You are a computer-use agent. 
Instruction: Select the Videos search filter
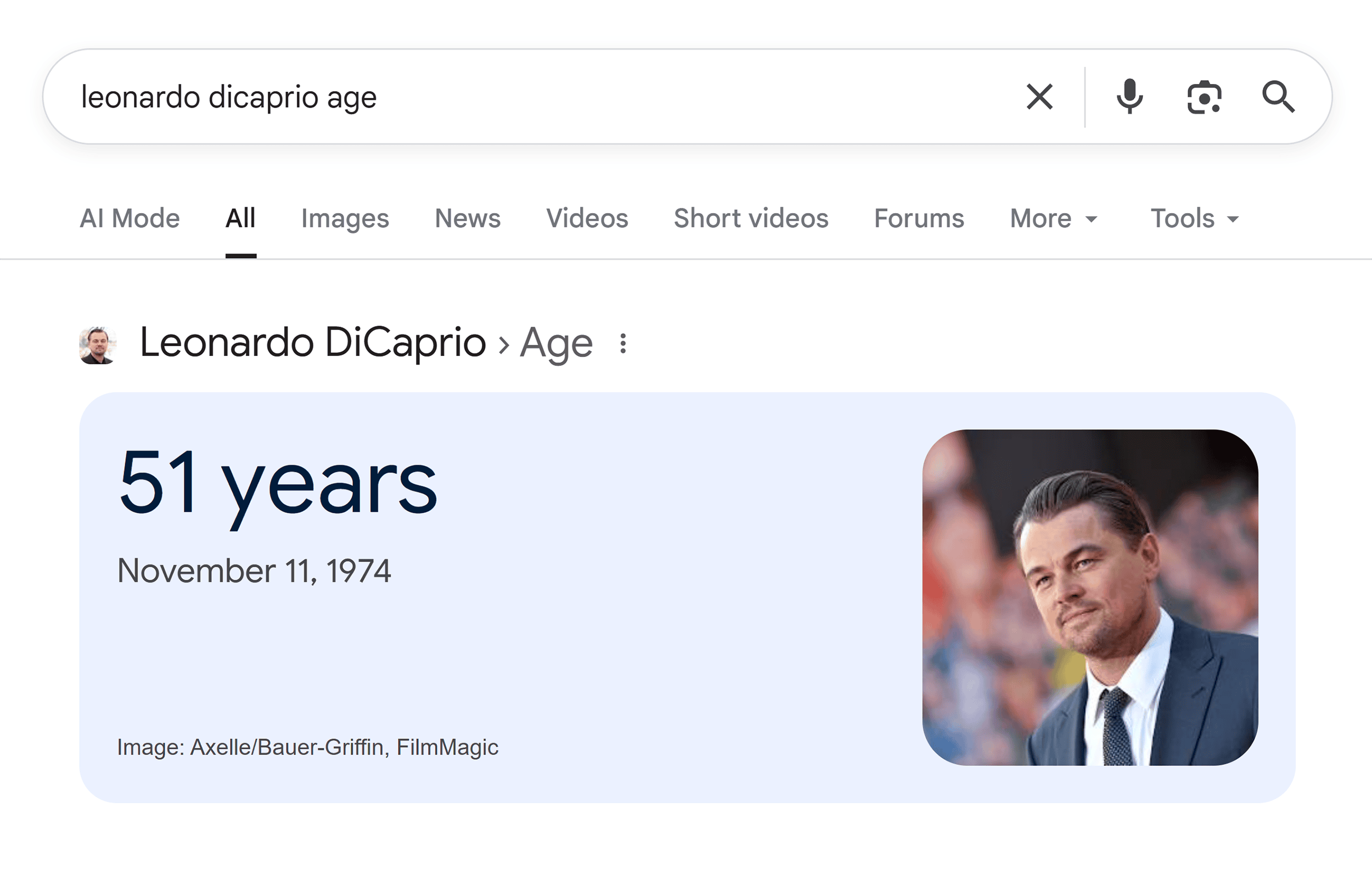[x=587, y=218]
